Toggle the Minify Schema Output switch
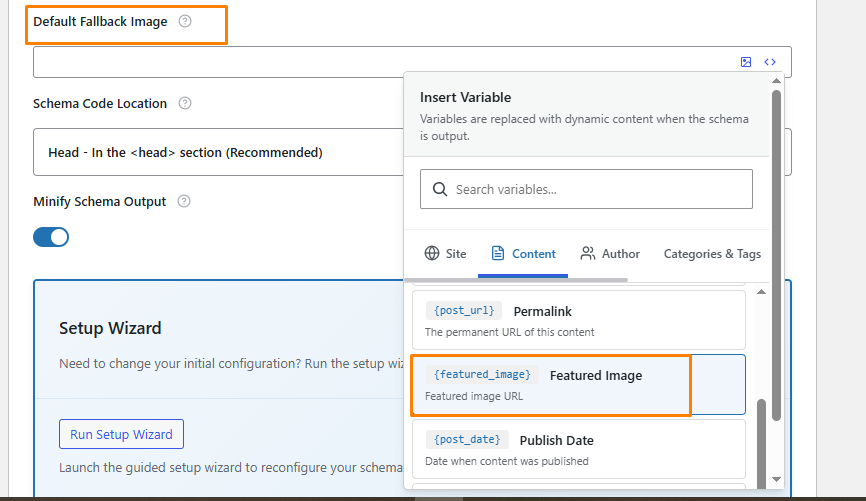 [x=51, y=237]
